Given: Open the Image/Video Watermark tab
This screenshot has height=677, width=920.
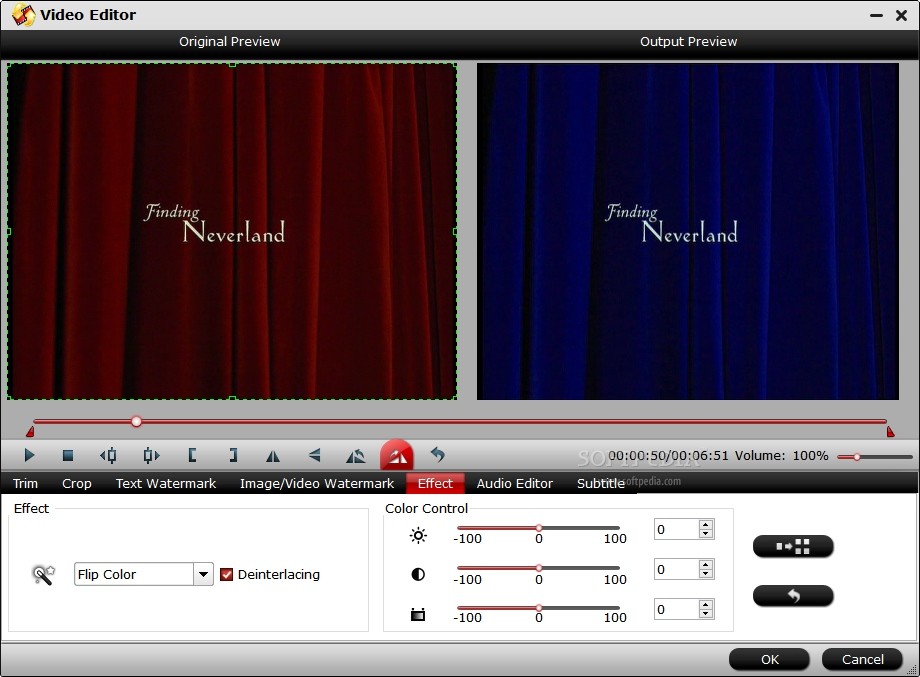Looking at the screenshot, I should point(317,483).
